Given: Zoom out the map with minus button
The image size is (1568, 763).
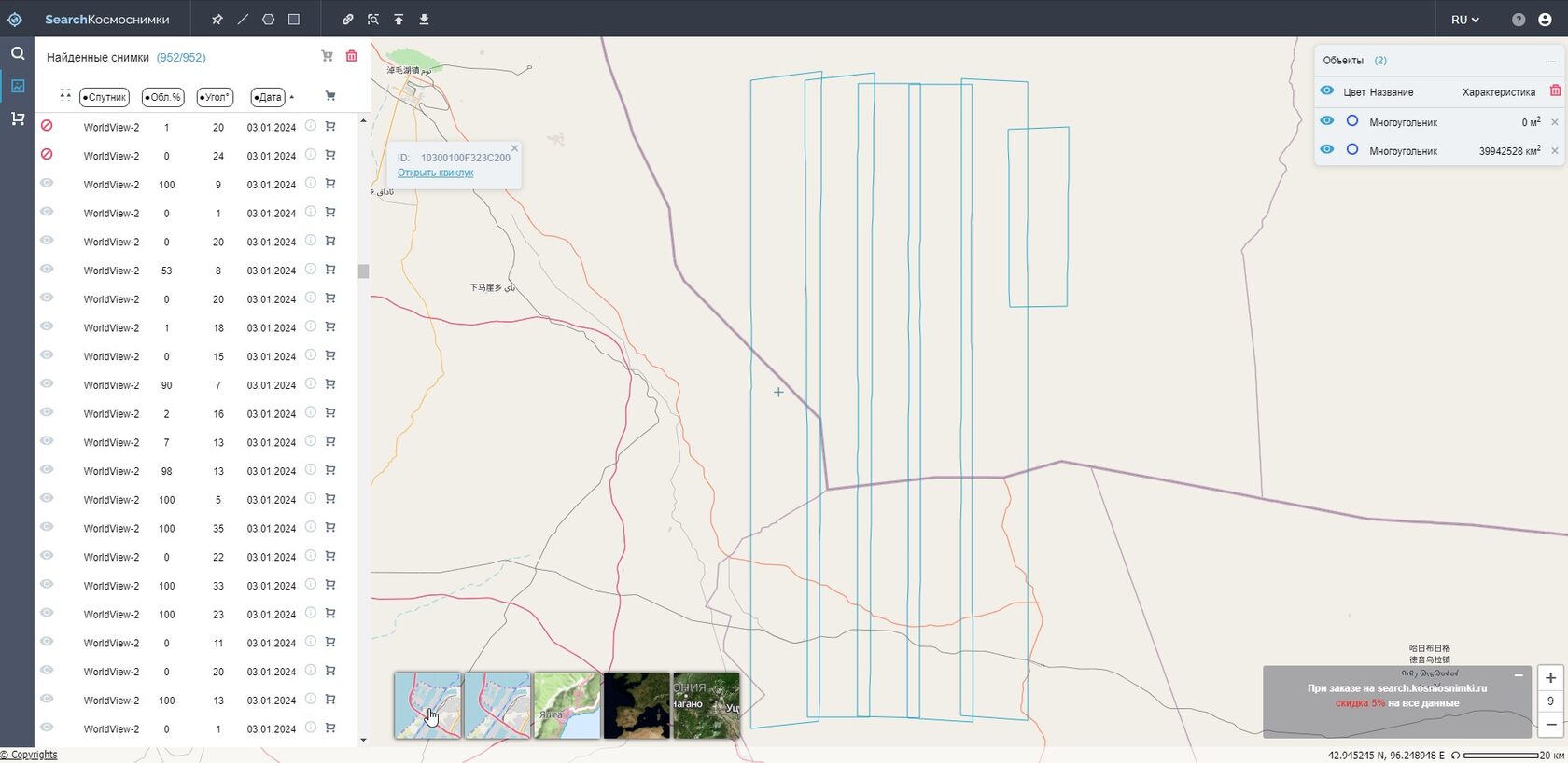Looking at the screenshot, I should click(x=1550, y=725).
